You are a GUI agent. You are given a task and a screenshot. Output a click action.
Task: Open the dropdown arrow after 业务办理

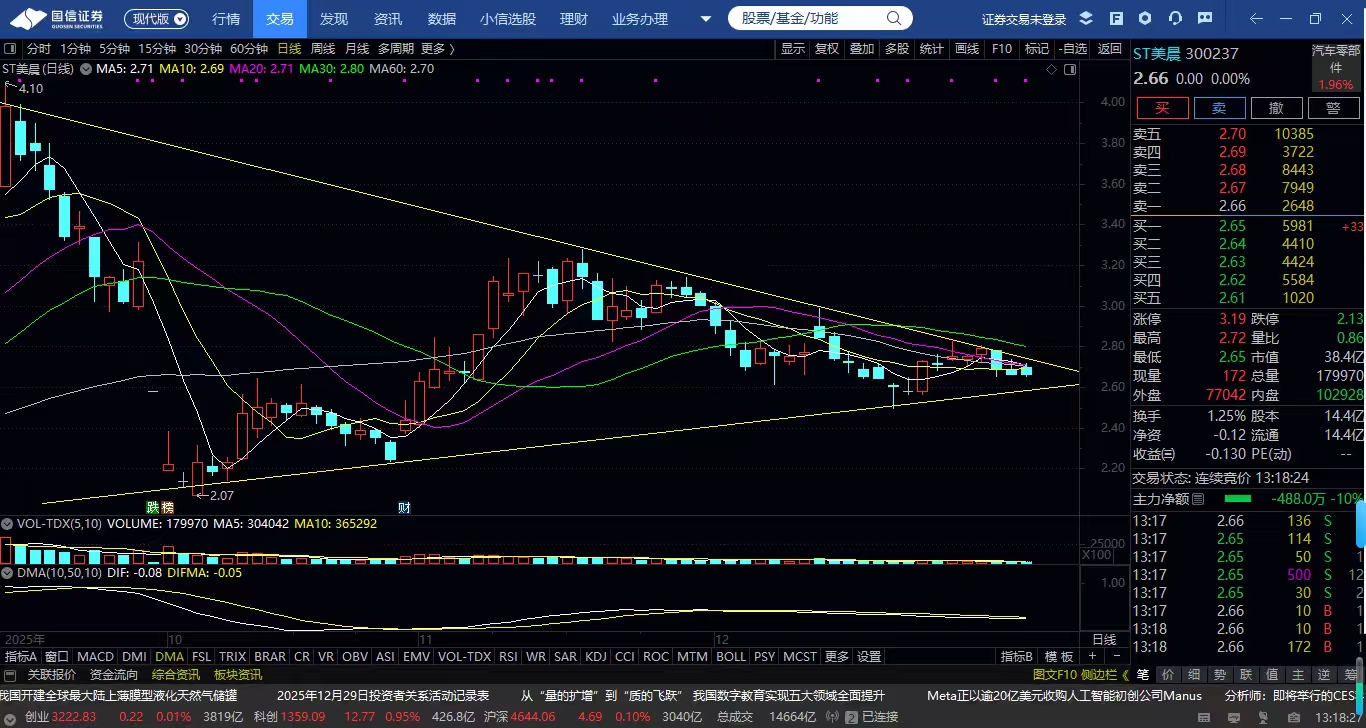click(x=706, y=19)
